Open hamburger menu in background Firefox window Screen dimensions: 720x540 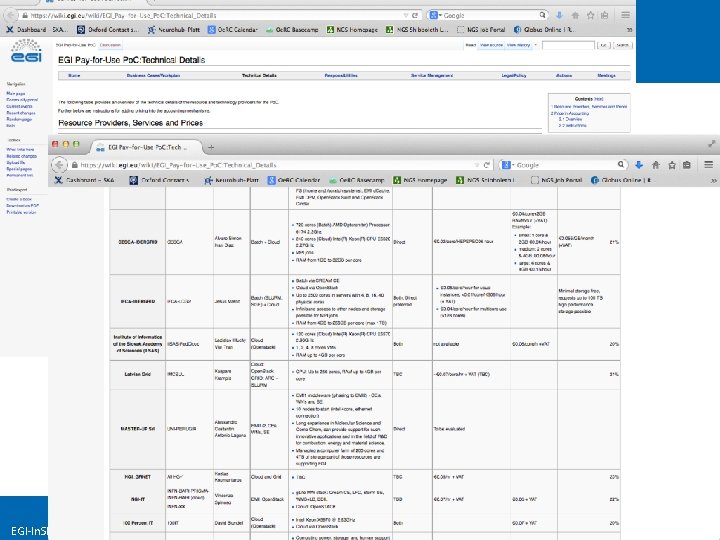click(625, 15)
